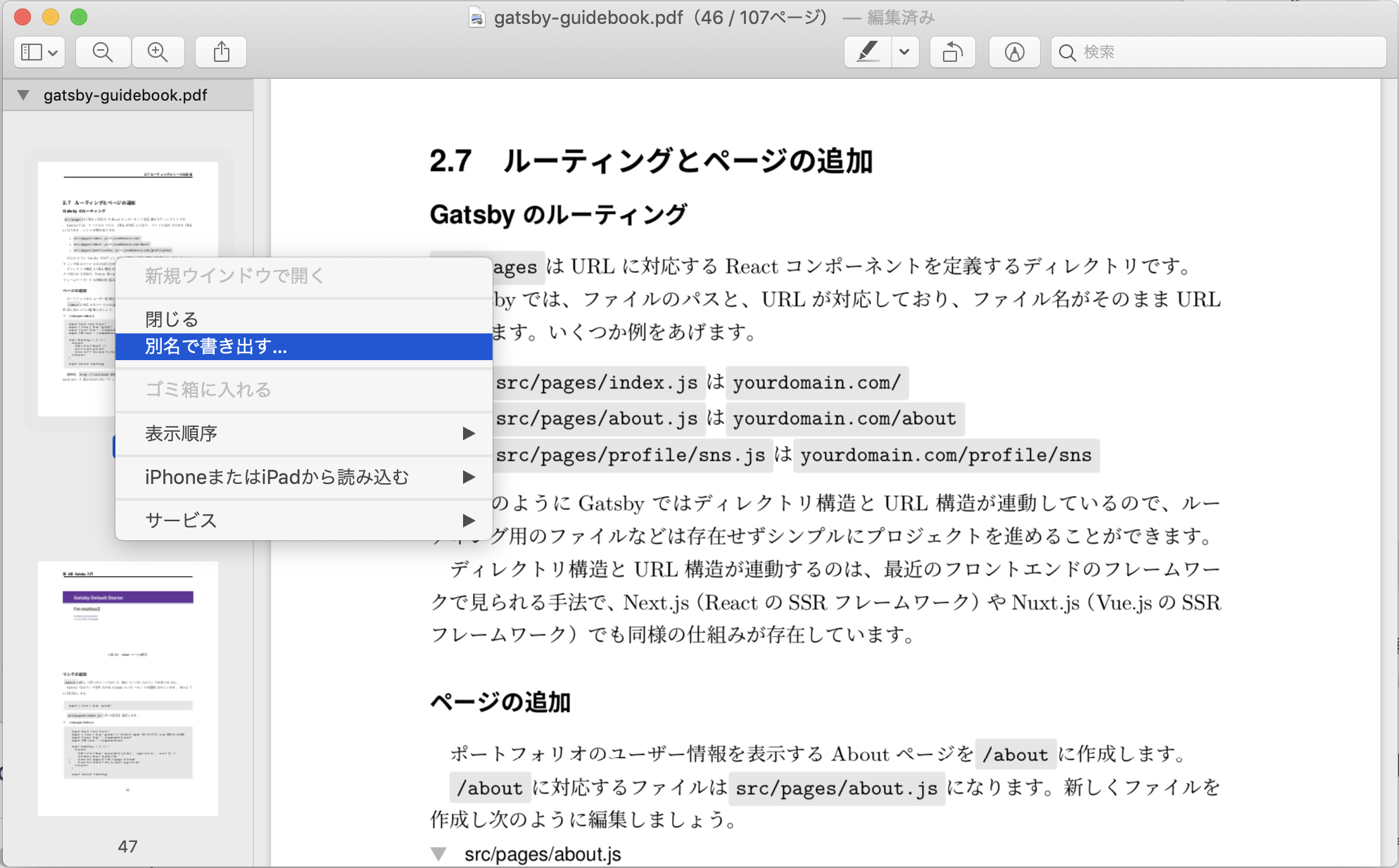Focus the 検索 search field
Screen dimensions: 1399x868
click(x=1218, y=52)
